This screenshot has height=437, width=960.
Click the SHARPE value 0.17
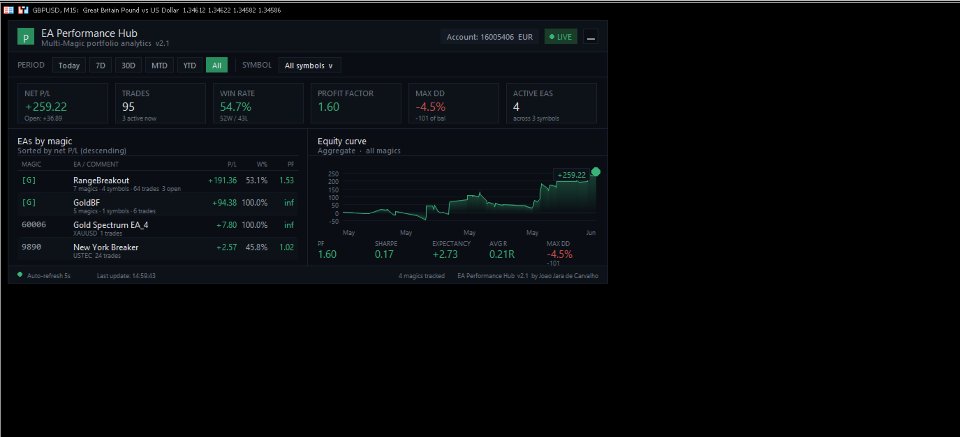coord(384,254)
